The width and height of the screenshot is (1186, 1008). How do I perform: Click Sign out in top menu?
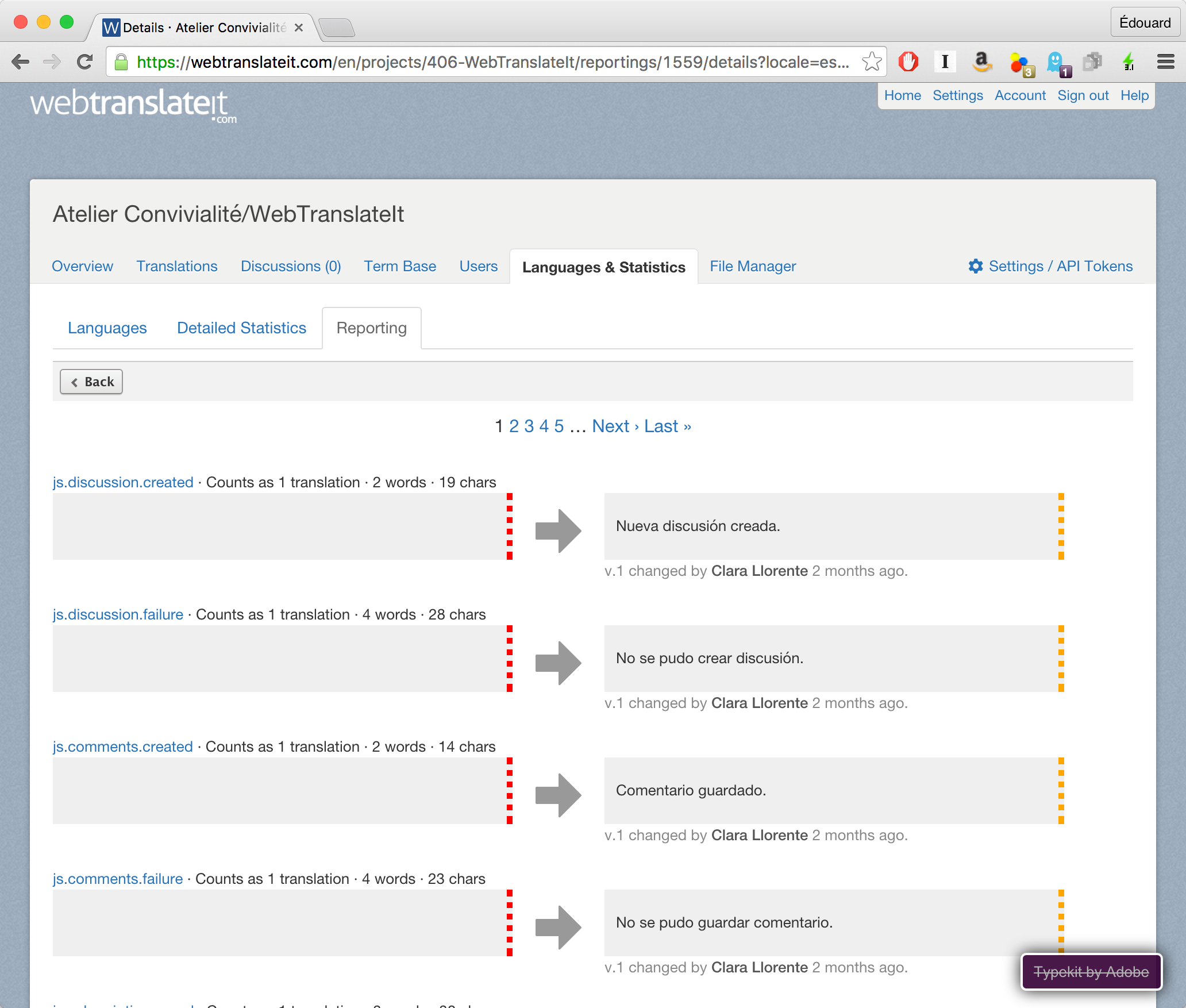pos(1083,95)
